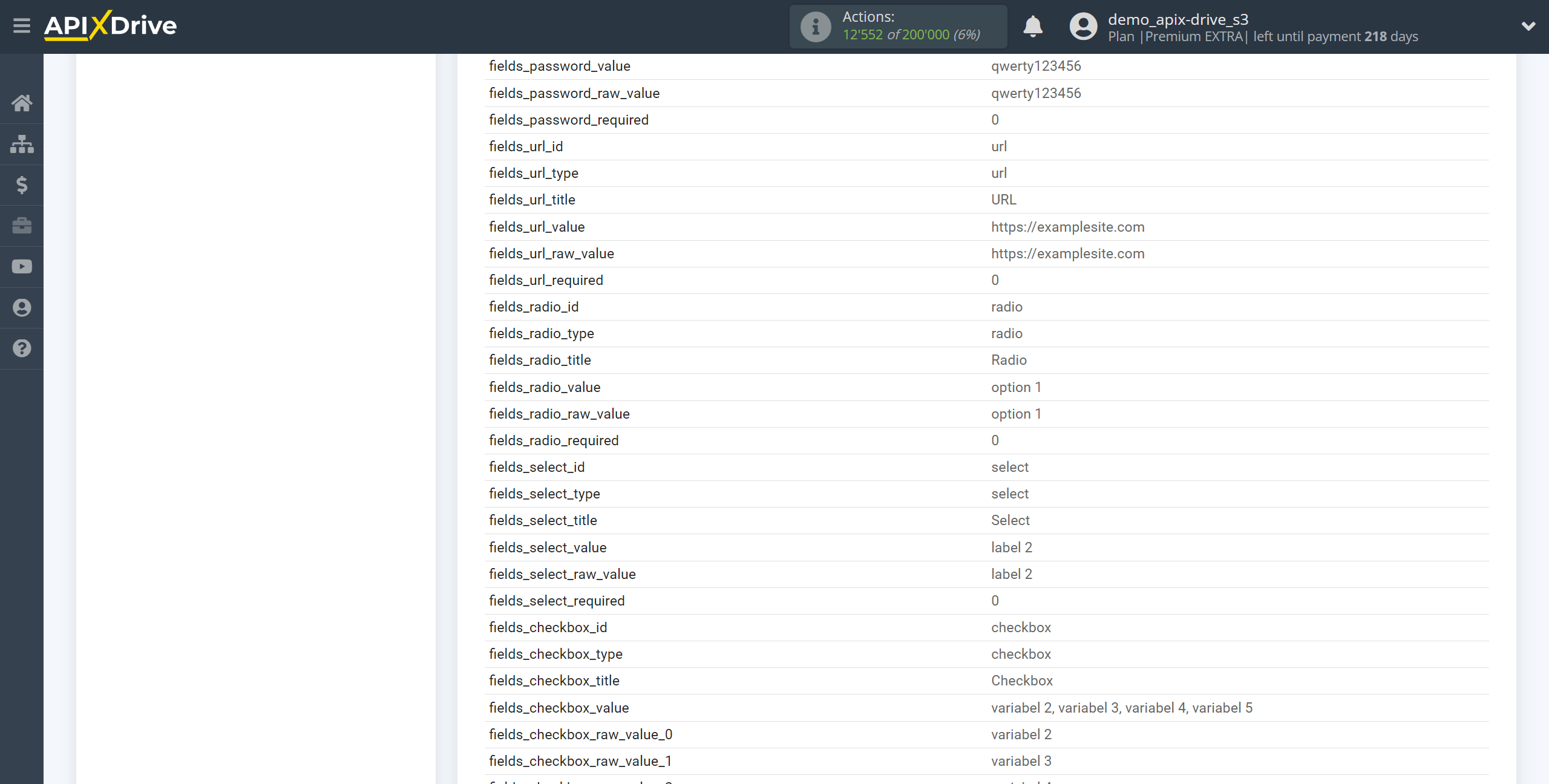Open the billing dollar icon

[x=22, y=185]
